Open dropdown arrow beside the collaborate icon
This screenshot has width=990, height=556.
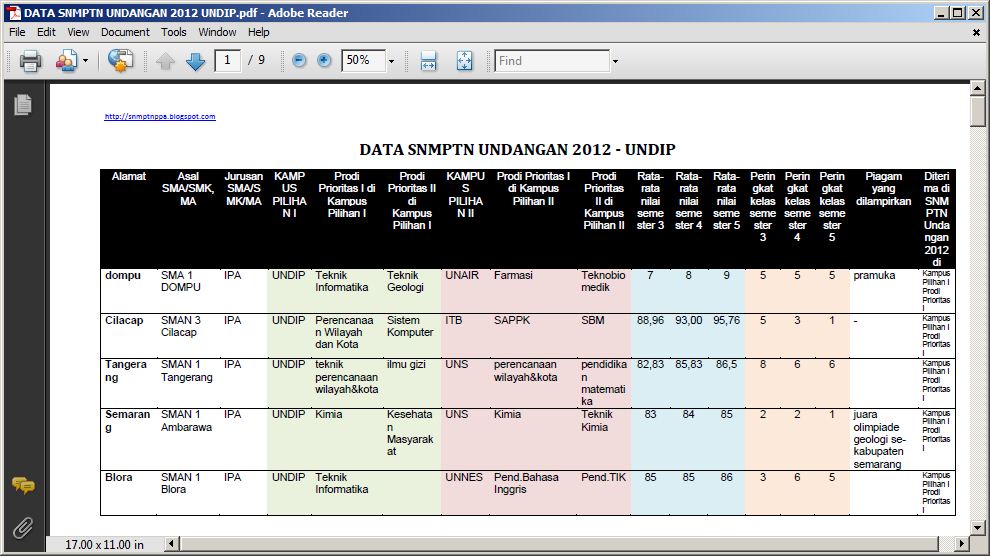pos(85,61)
